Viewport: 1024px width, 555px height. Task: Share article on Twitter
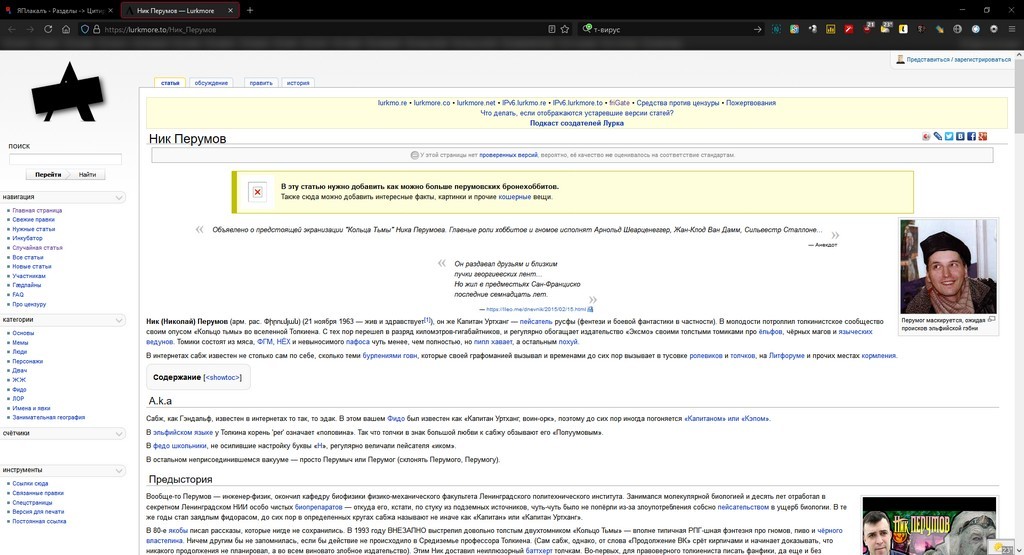[949, 136]
